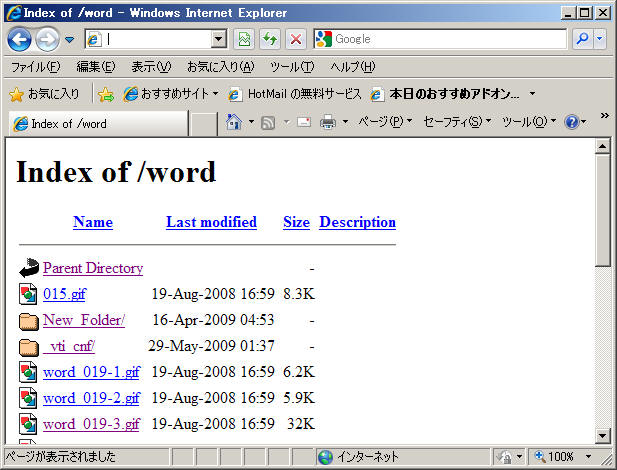Click the search magnifier button
Screen dimensions: 617x470
[581, 39]
